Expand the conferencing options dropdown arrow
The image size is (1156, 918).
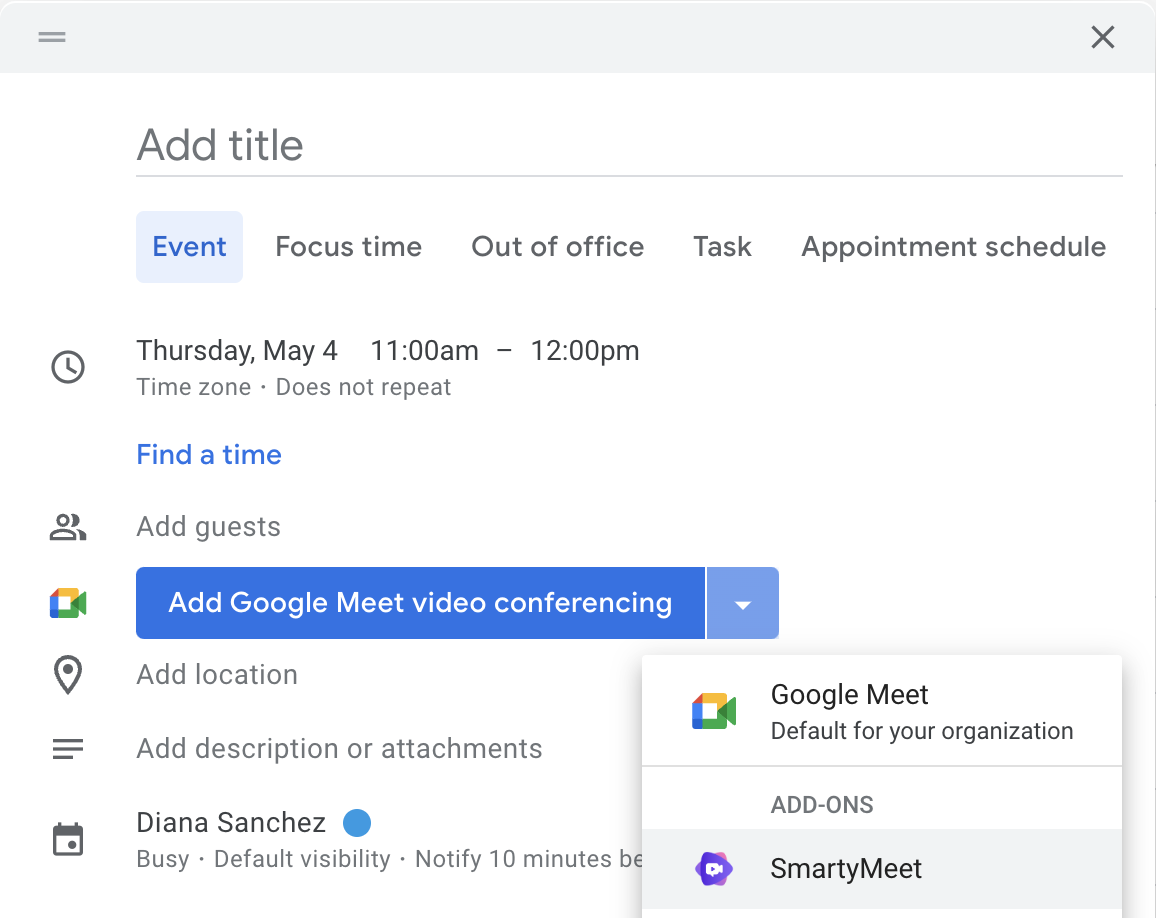click(742, 603)
